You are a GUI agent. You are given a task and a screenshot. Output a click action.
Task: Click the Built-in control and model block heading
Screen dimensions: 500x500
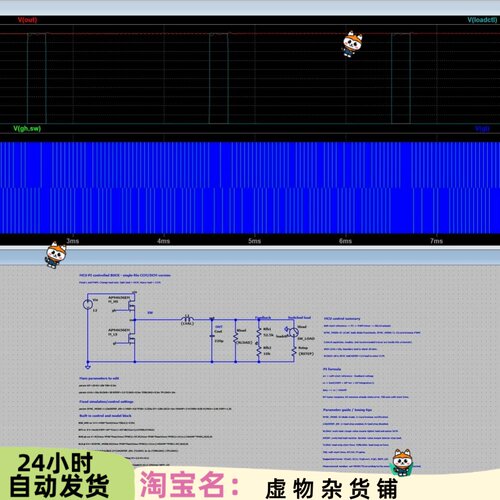pos(105,416)
